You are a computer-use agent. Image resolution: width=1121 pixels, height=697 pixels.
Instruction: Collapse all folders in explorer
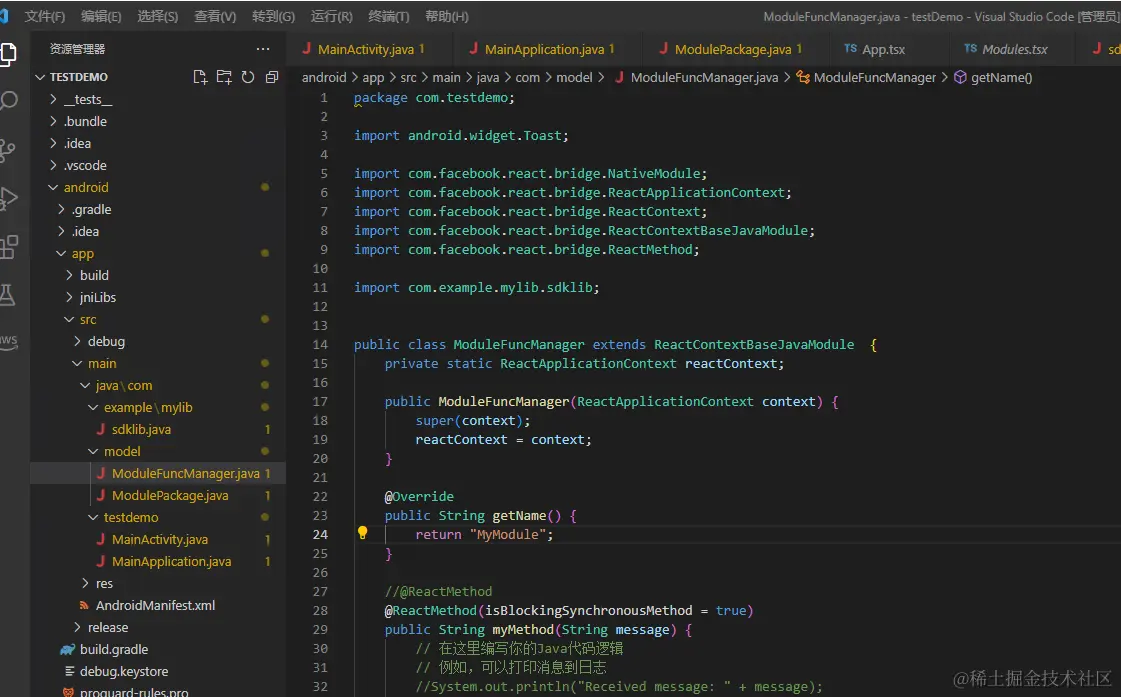tap(272, 77)
